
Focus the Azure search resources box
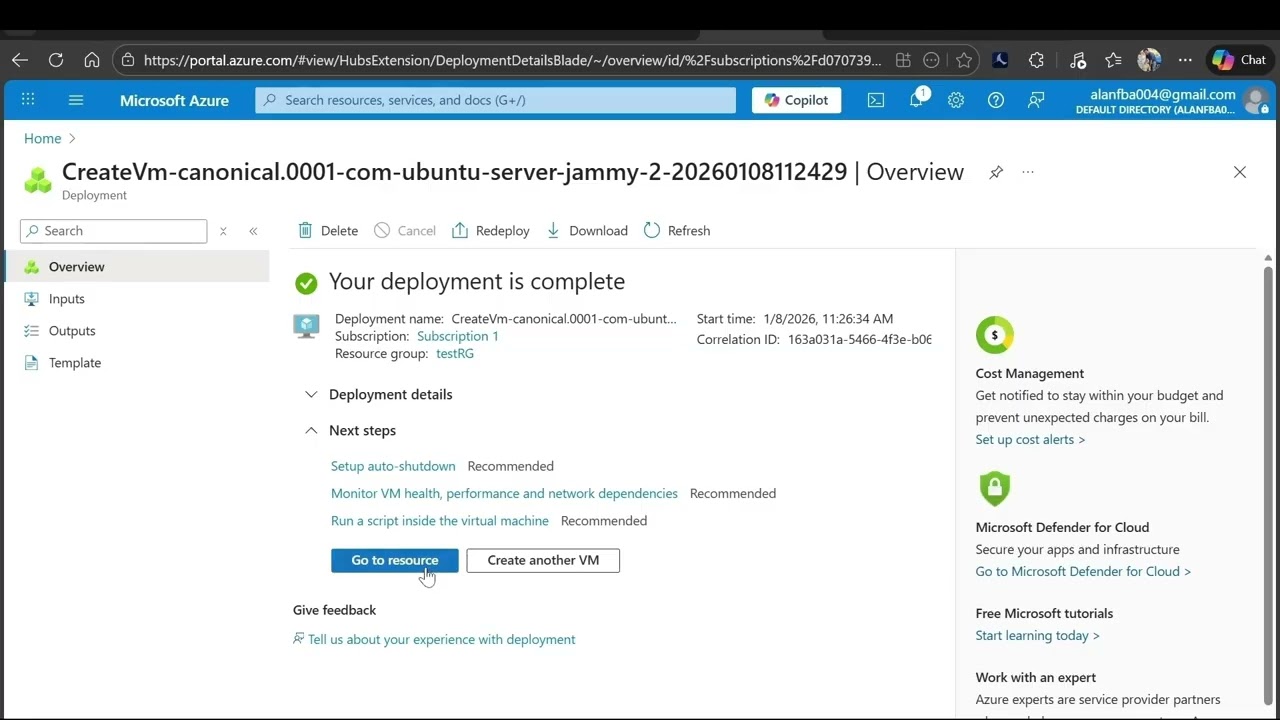[x=496, y=100]
